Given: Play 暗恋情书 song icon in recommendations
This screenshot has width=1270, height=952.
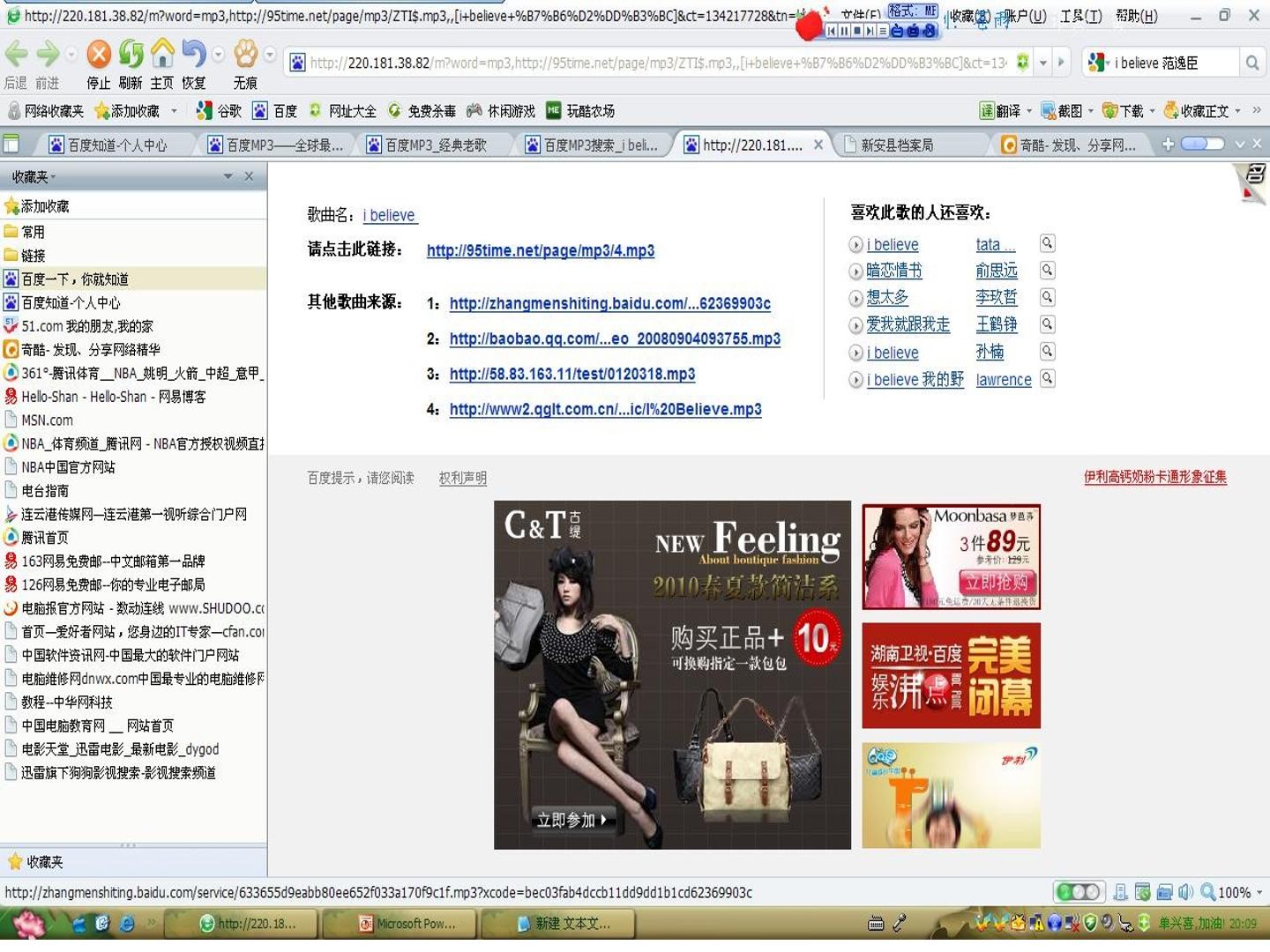Looking at the screenshot, I should (x=855, y=271).
